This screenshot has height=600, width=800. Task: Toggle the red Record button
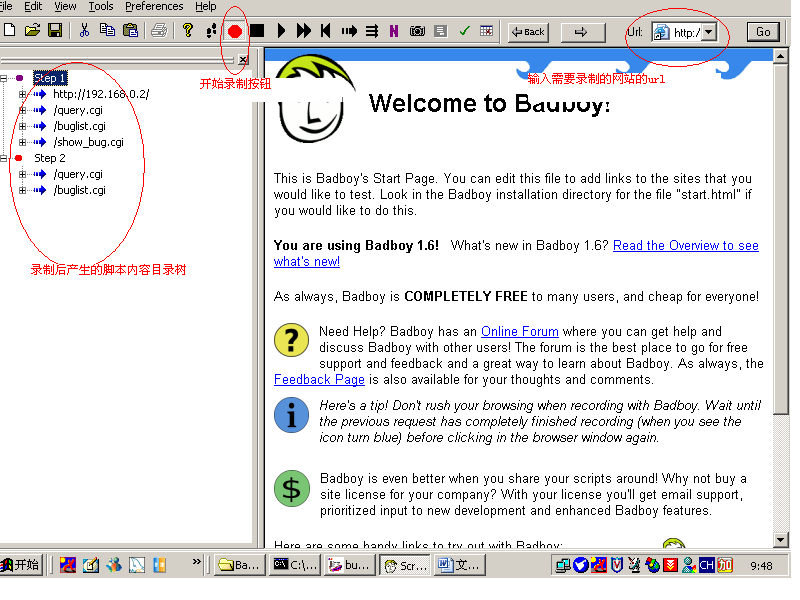235,32
